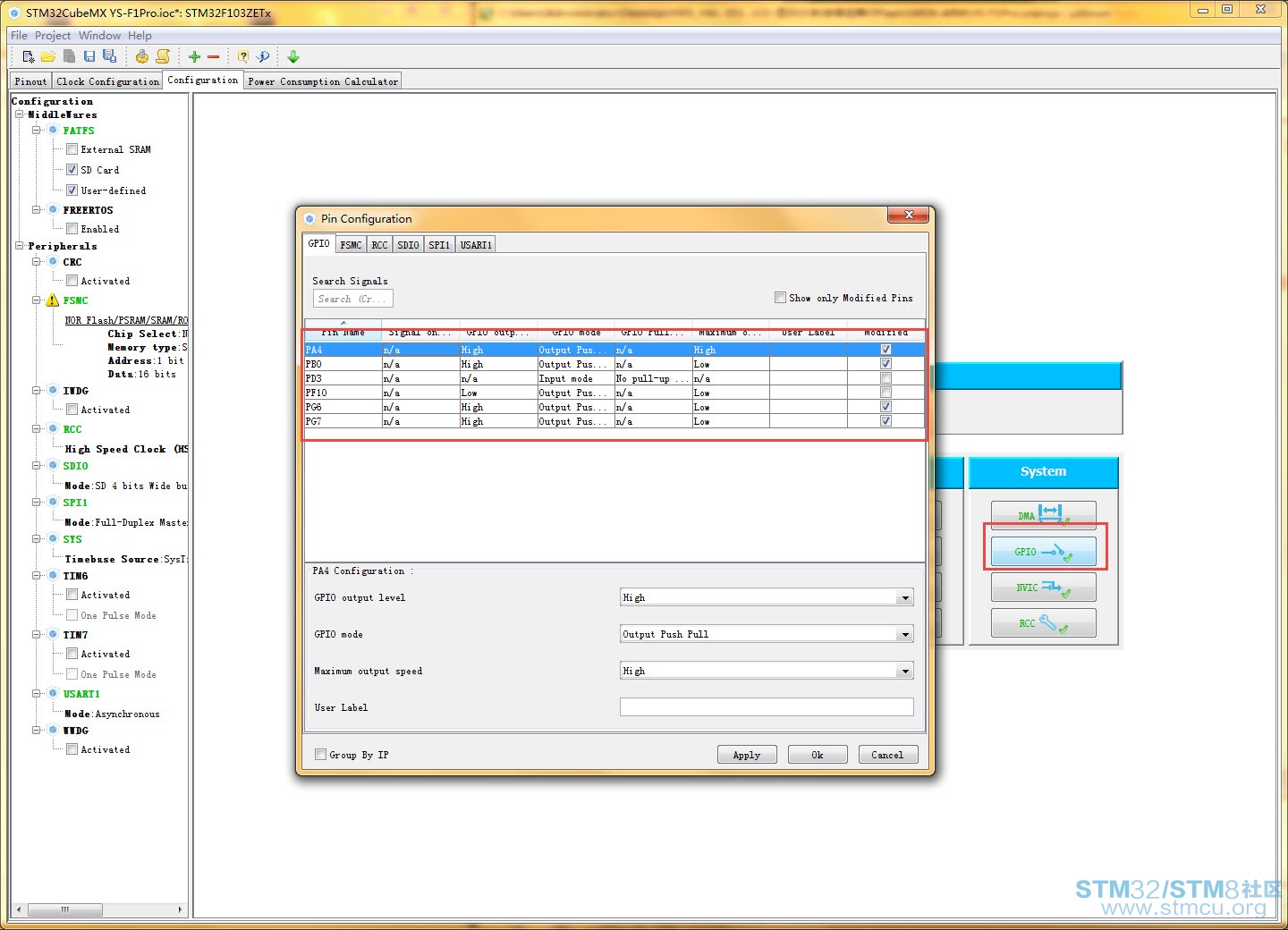The height and width of the screenshot is (930, 1288).
Task: Select the PD3 pin row
Action: tap(614, 378)
